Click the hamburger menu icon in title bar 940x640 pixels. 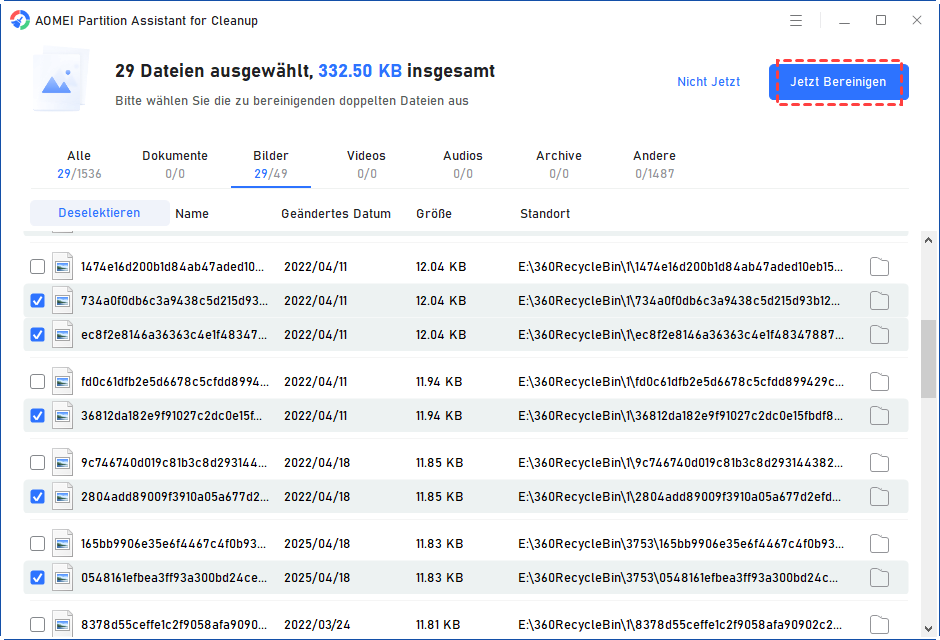point(796,20)
